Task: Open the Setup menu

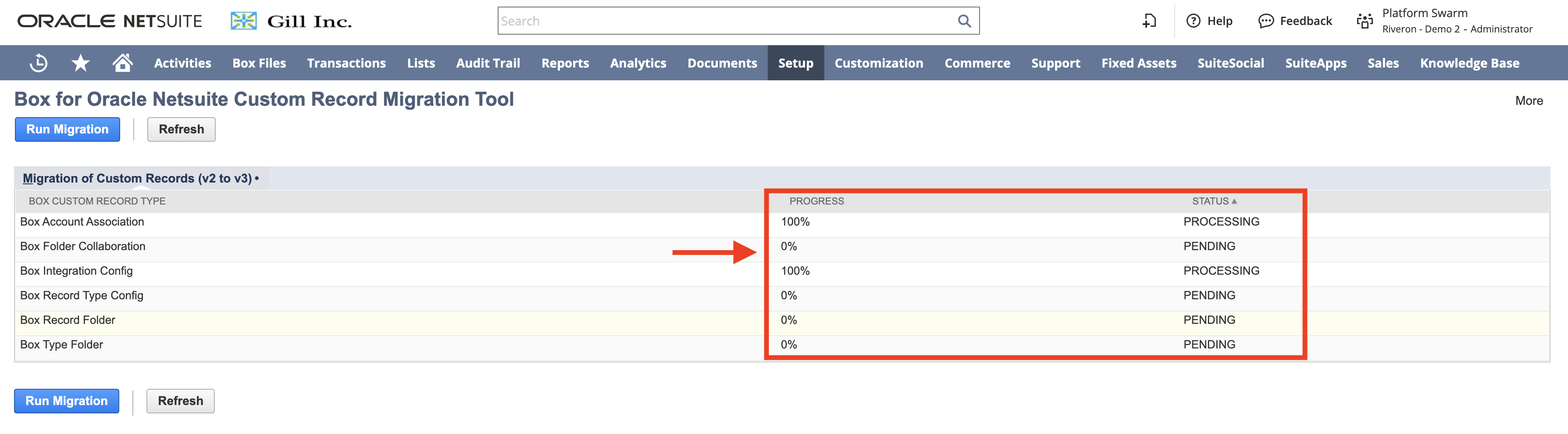Action: [x=795, y=63]
